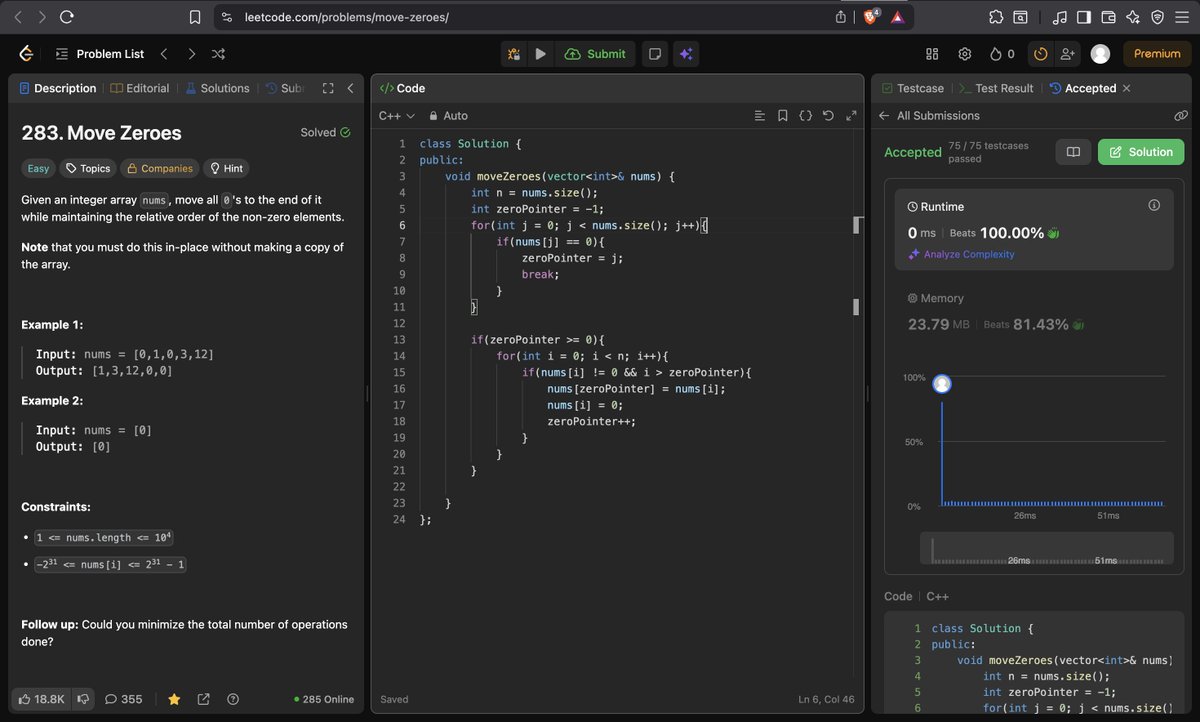This screenshot has height=722, width=1200.
Task: Switch to the Editorial tab
Action: 146,88
